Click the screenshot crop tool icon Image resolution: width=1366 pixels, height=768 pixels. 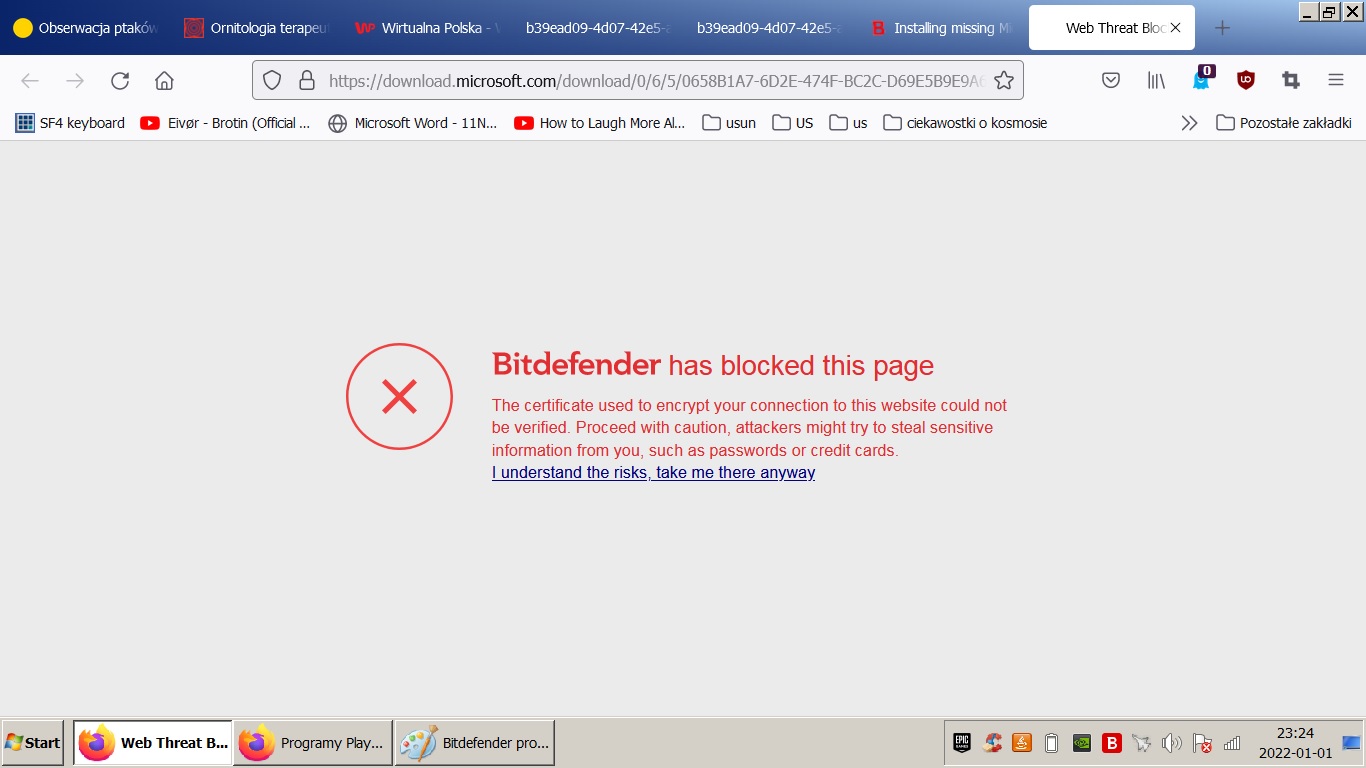click(x=1291, y=81)
